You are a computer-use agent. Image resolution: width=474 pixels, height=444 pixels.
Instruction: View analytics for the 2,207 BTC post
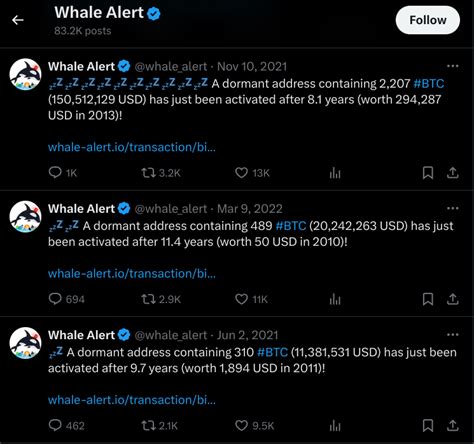[x=335, y=173]
